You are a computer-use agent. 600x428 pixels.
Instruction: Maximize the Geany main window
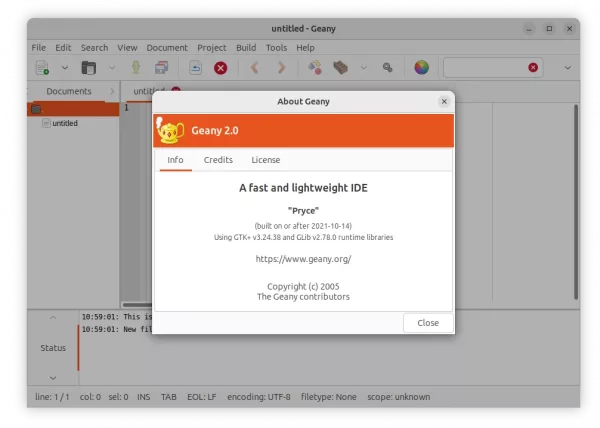click(549, 29)
